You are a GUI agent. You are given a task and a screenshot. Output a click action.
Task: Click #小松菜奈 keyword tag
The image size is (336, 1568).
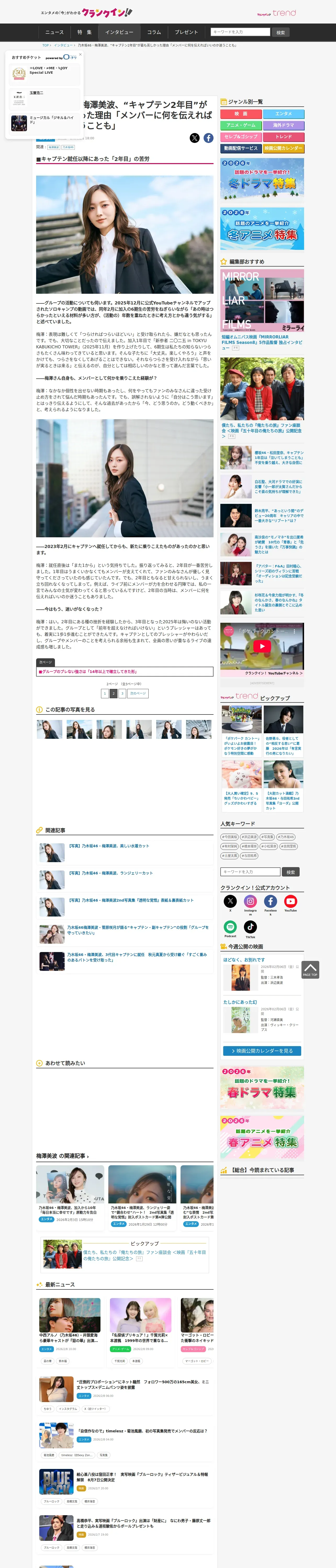pyautogui.click(x=269, y=846)
